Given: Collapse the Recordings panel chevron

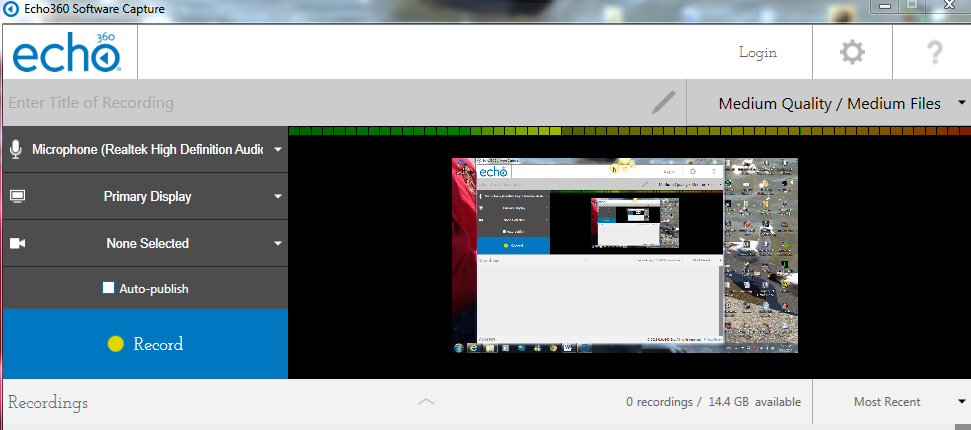Looking at the screenshot, I should pyautogui.click(x=426, y=401).
